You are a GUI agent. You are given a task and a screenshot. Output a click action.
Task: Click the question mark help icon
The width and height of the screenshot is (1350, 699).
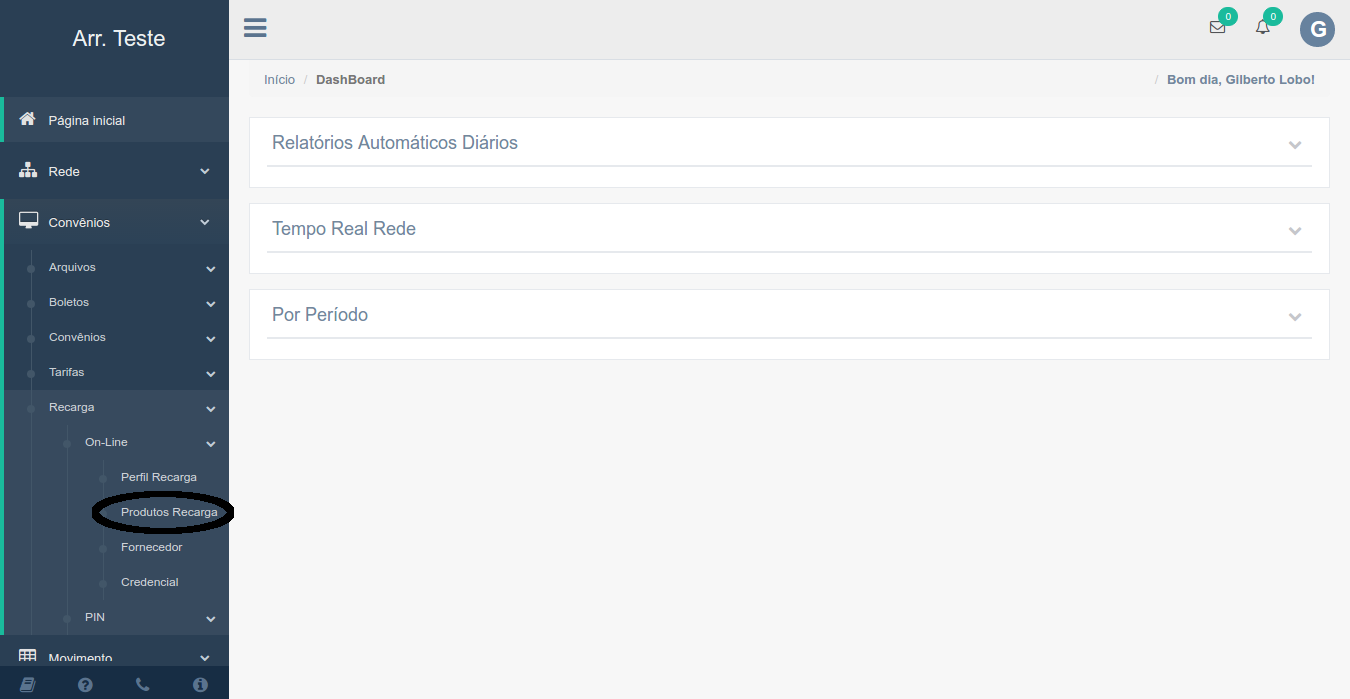click(85, 685)
